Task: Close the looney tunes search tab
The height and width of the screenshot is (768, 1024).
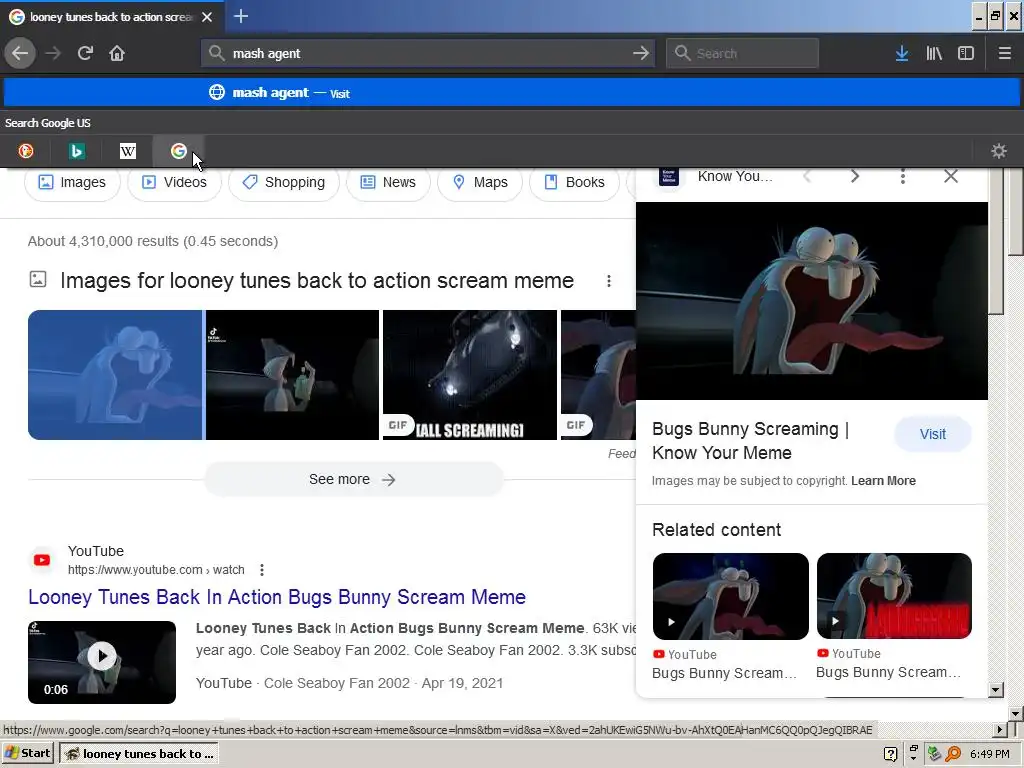Action: click(207, 17)
